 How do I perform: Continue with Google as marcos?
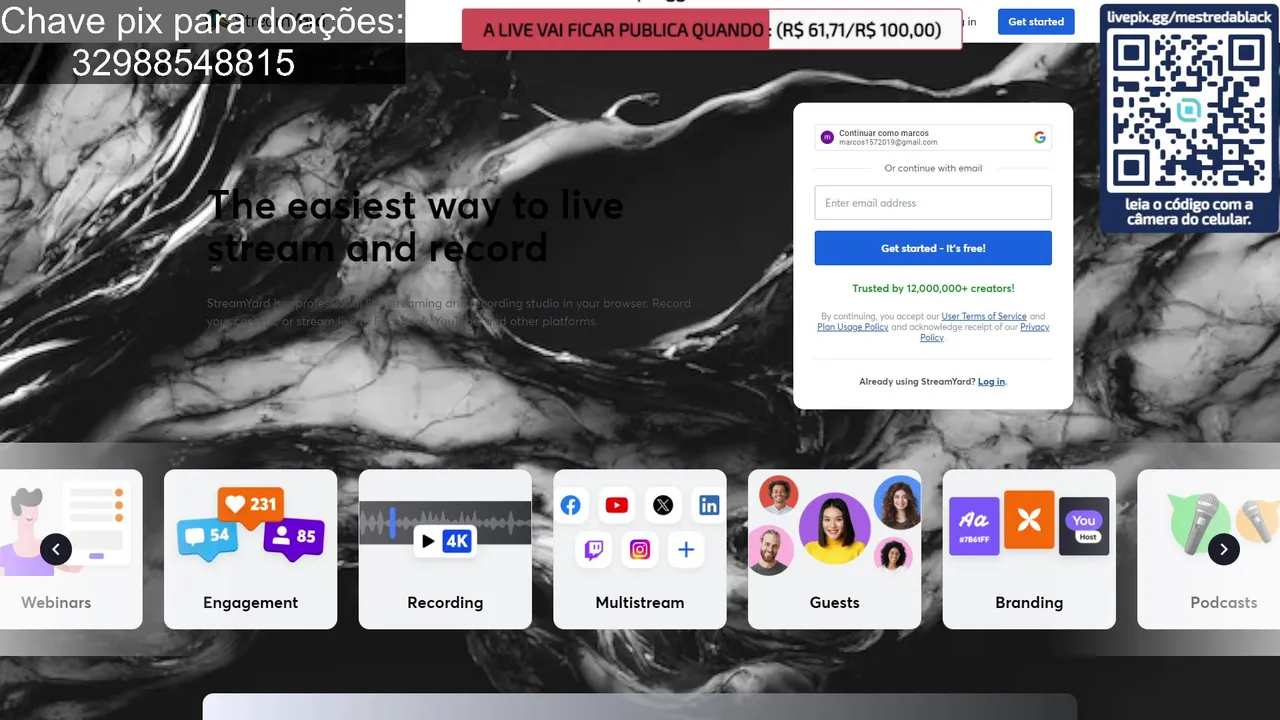[933, 137]
